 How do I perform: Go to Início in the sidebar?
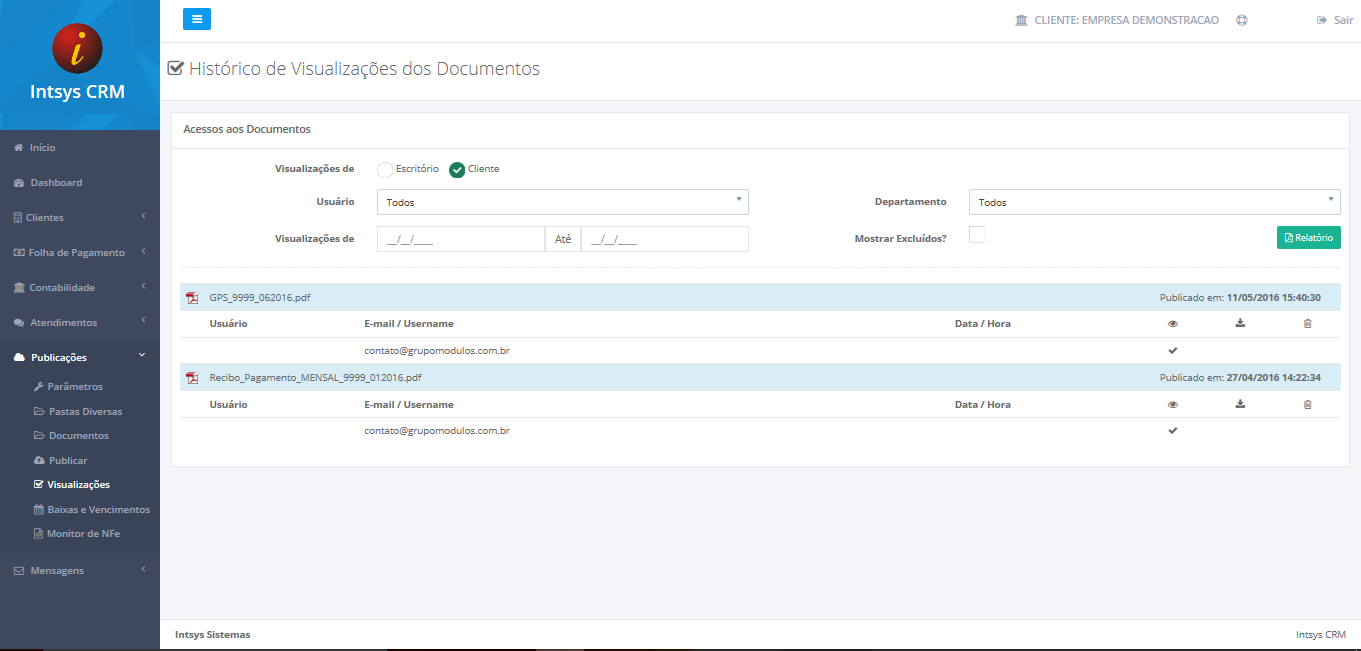(80, 148)
